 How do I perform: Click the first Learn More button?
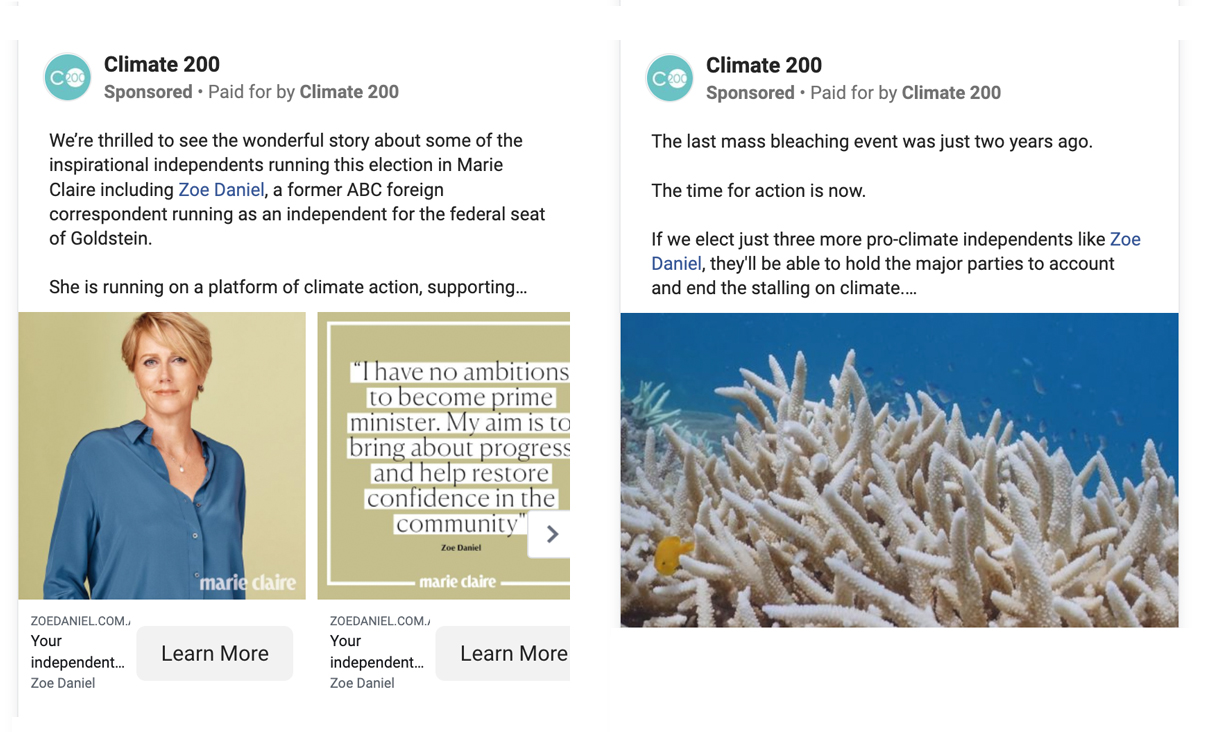(x=214, y=653)
